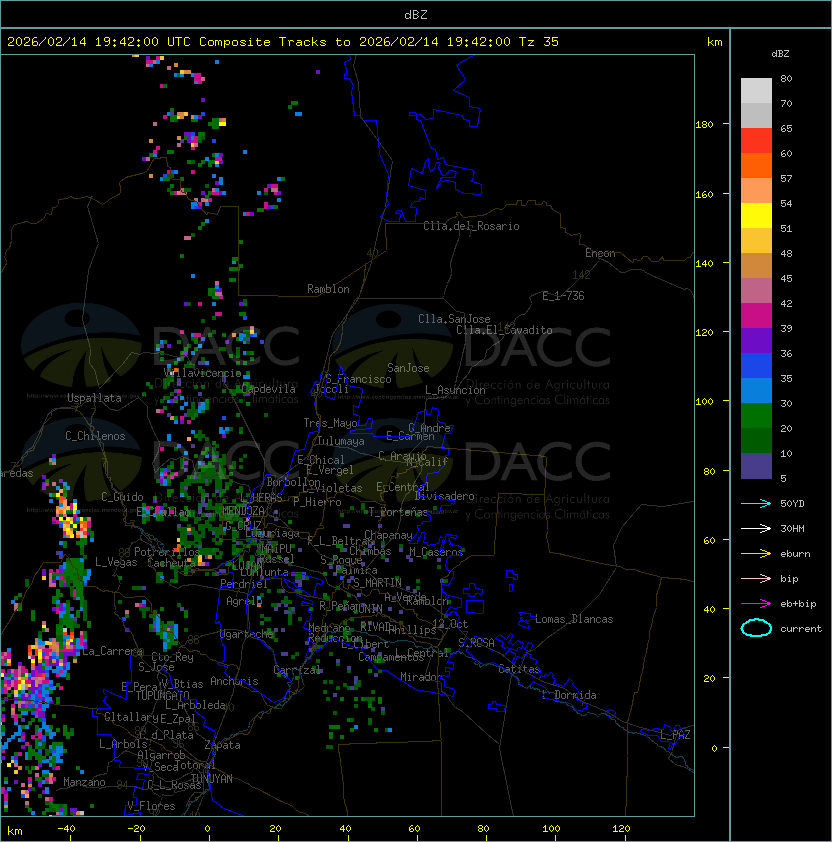
Task: Click the 'Catitas' place label
Action: coord(519,669)
